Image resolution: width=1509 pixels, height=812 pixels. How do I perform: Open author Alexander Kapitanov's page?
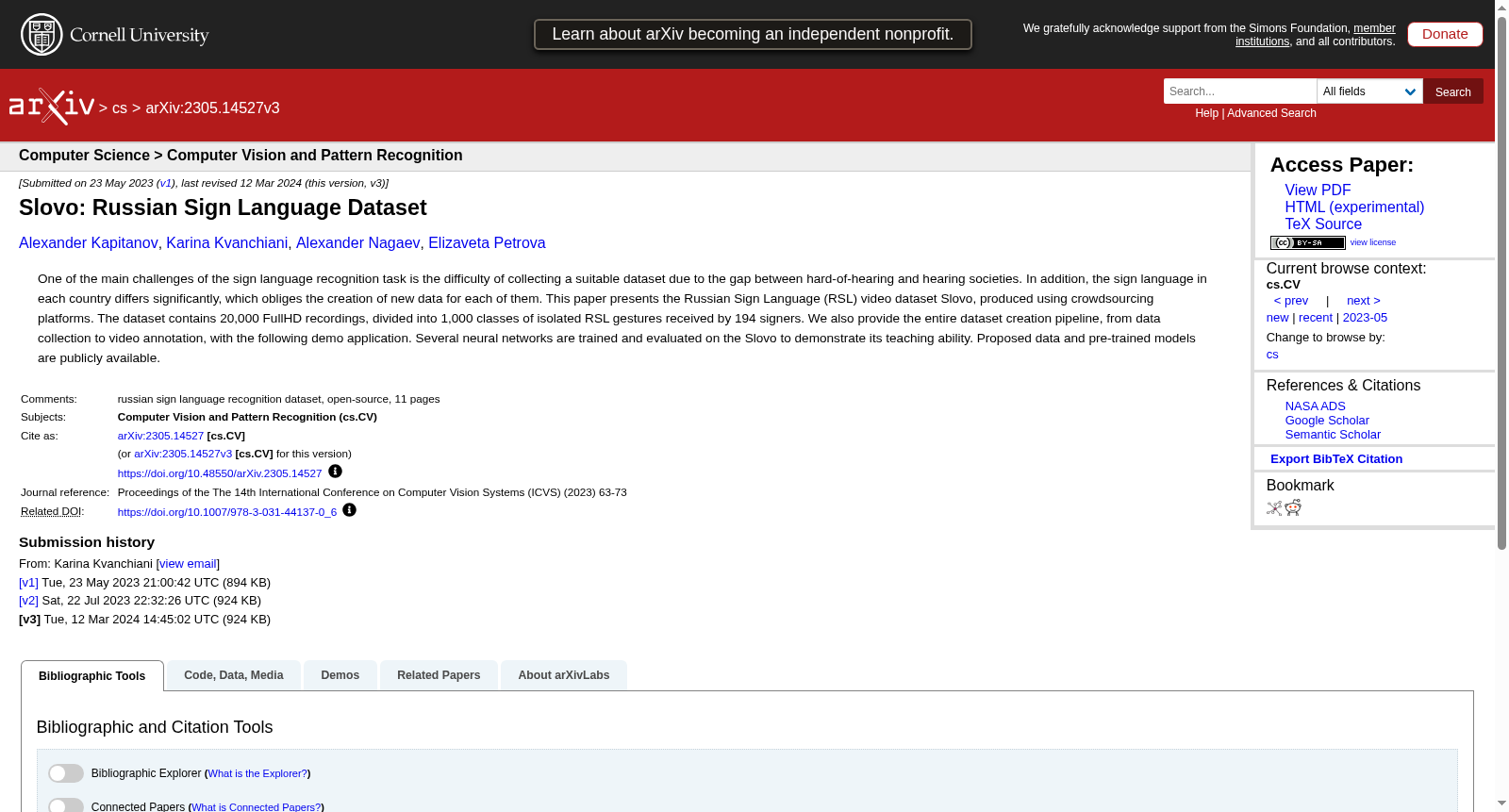coord(89,243)
